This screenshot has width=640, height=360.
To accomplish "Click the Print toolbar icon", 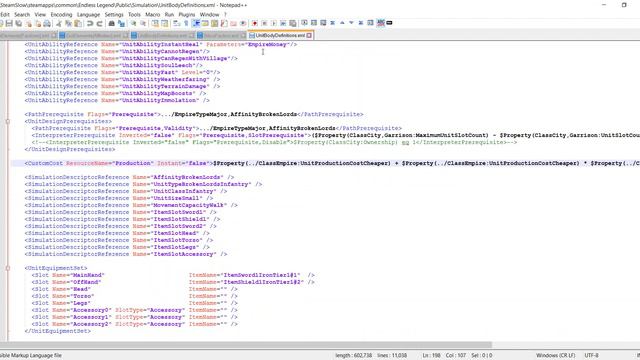I will pyautogui.click(x=47, y=23).
